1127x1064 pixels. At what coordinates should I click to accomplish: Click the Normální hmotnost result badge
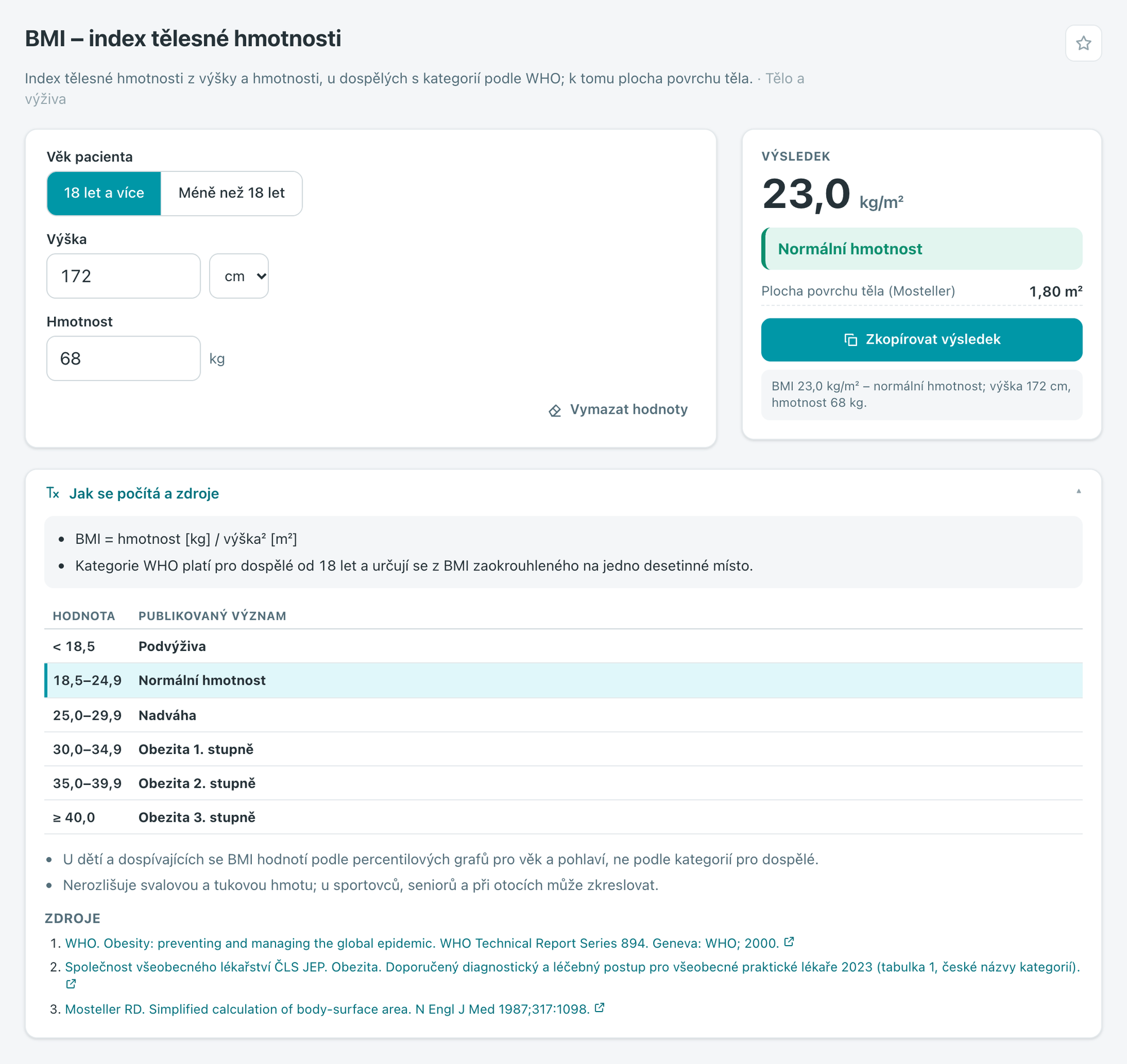pyautogui.click(x=921, y=249)
